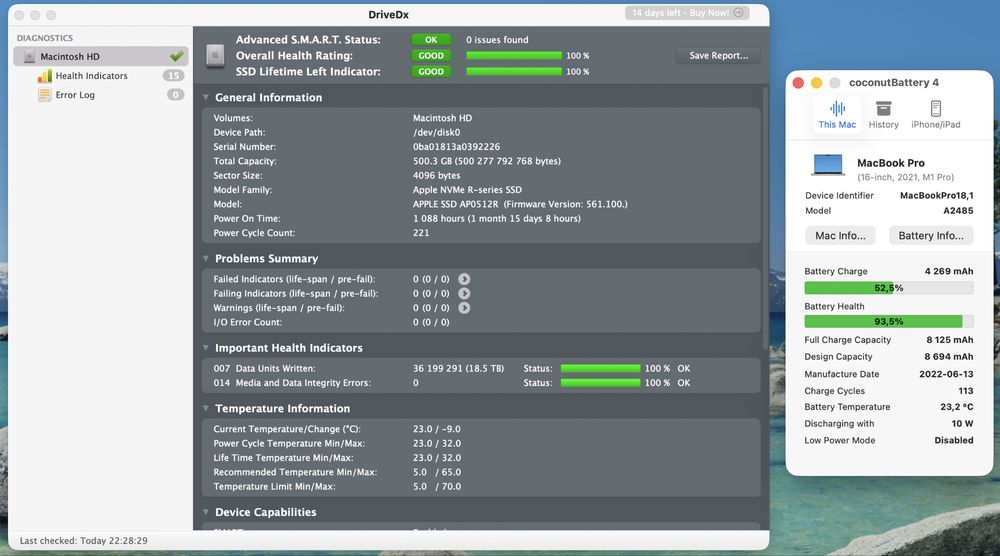Open the Battery Info button
Screen dimensions: 1000x556
(931, 235)
